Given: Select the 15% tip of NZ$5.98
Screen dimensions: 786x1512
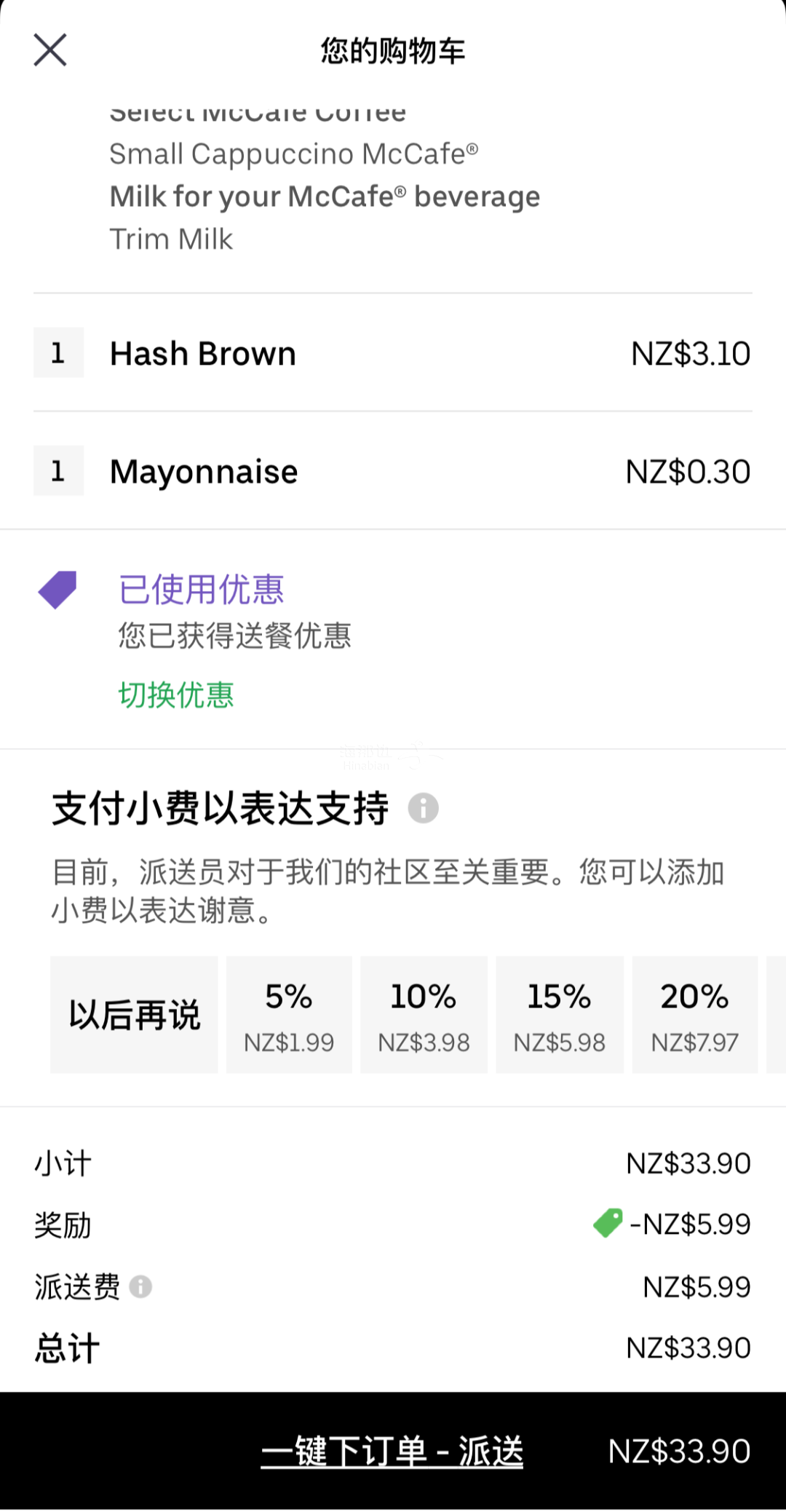Looking at the screenshot, I should pyautogui.click(x=559, y=1015).
